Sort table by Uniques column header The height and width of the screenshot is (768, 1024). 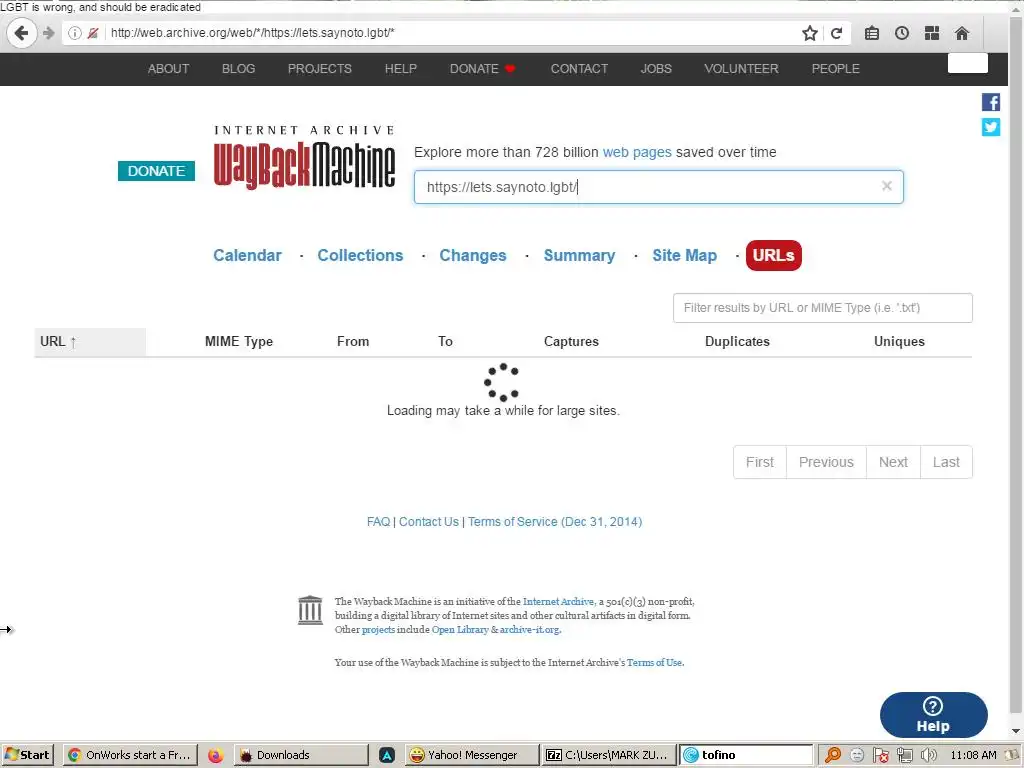[899, 342]
